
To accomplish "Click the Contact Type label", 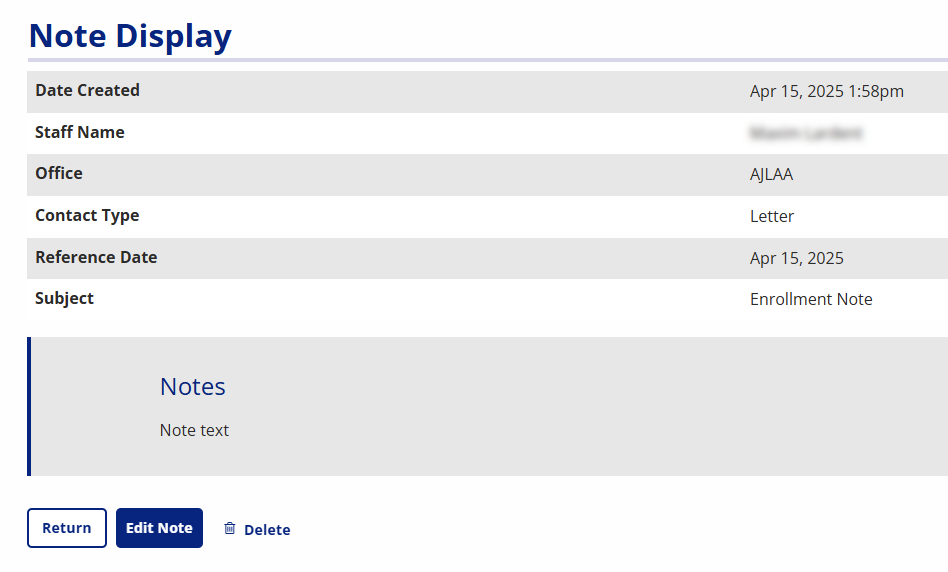I will pos(87,215).
